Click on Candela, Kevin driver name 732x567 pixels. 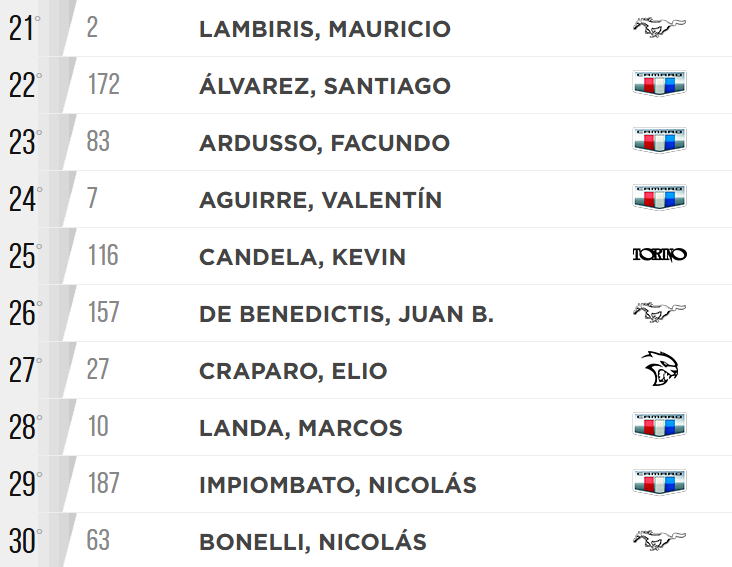tap(302, 257)
